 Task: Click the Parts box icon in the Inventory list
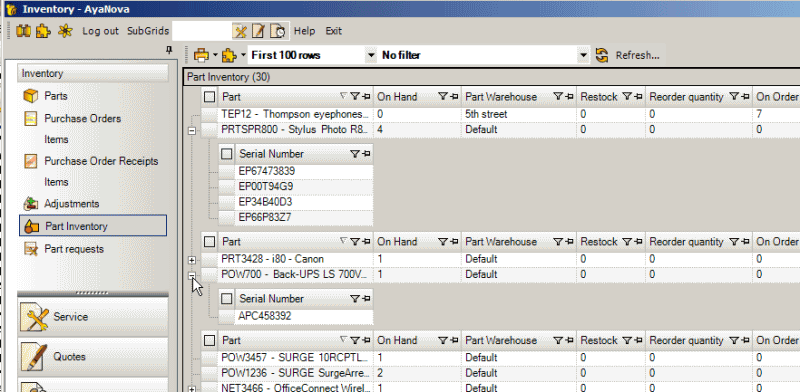click(x=31, y=96)
